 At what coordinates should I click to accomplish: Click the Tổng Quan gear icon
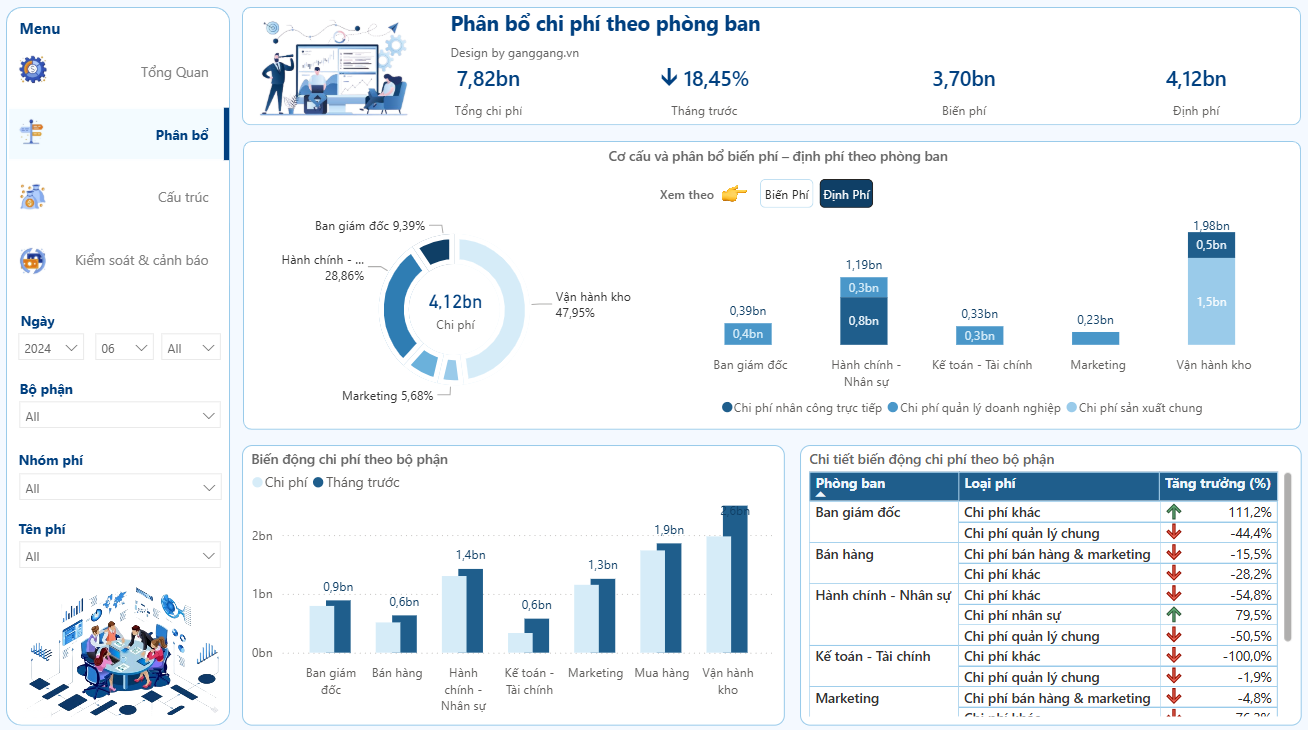point(33,70)
